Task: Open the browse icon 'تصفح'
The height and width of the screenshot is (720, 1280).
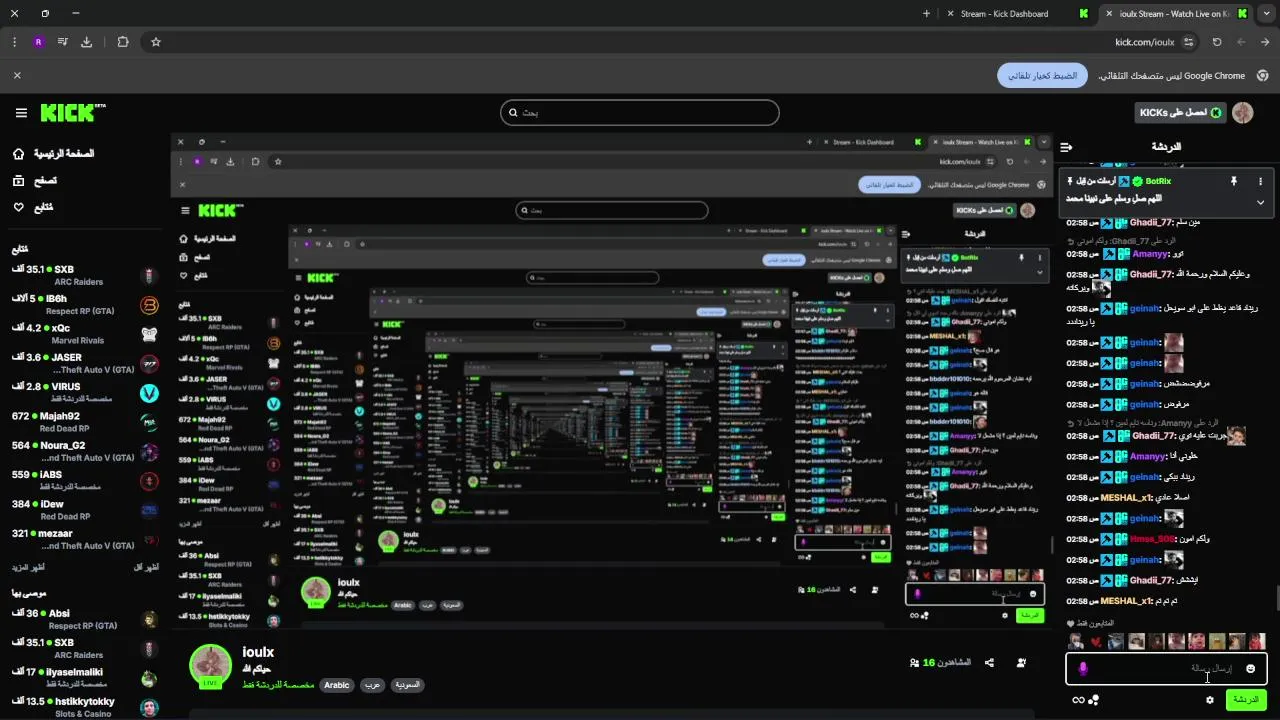Action: point(19,180)
